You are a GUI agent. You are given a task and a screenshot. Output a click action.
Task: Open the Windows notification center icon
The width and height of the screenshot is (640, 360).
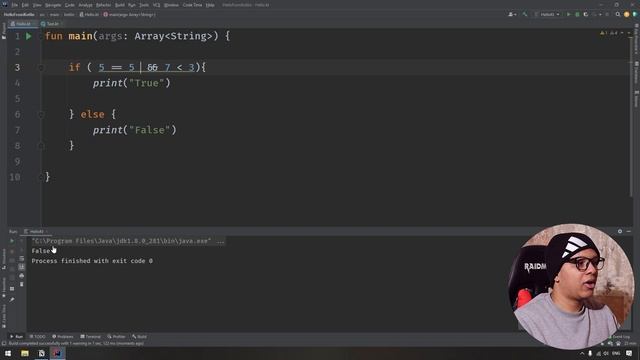click(629, 353)
